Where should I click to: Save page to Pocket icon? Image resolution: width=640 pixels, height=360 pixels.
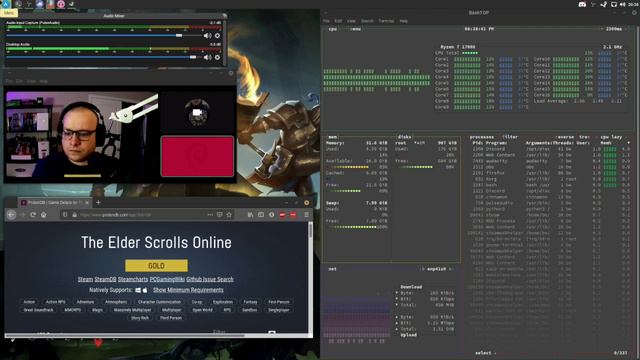tap(220, 215)
